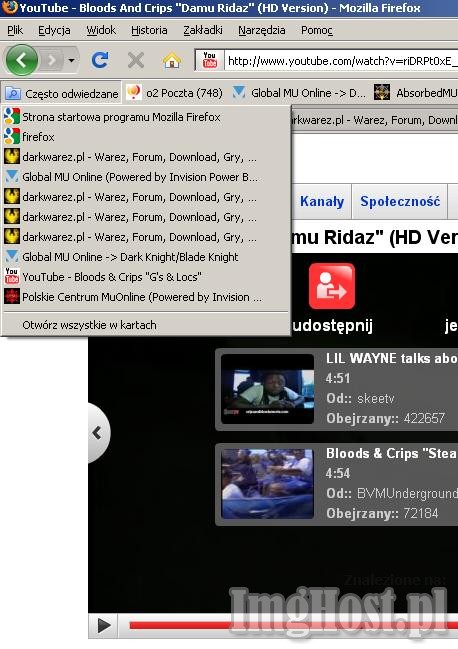The width and height of the screenshot is (458, 649).
Task: Reload the current page
Action: (100, 60)
